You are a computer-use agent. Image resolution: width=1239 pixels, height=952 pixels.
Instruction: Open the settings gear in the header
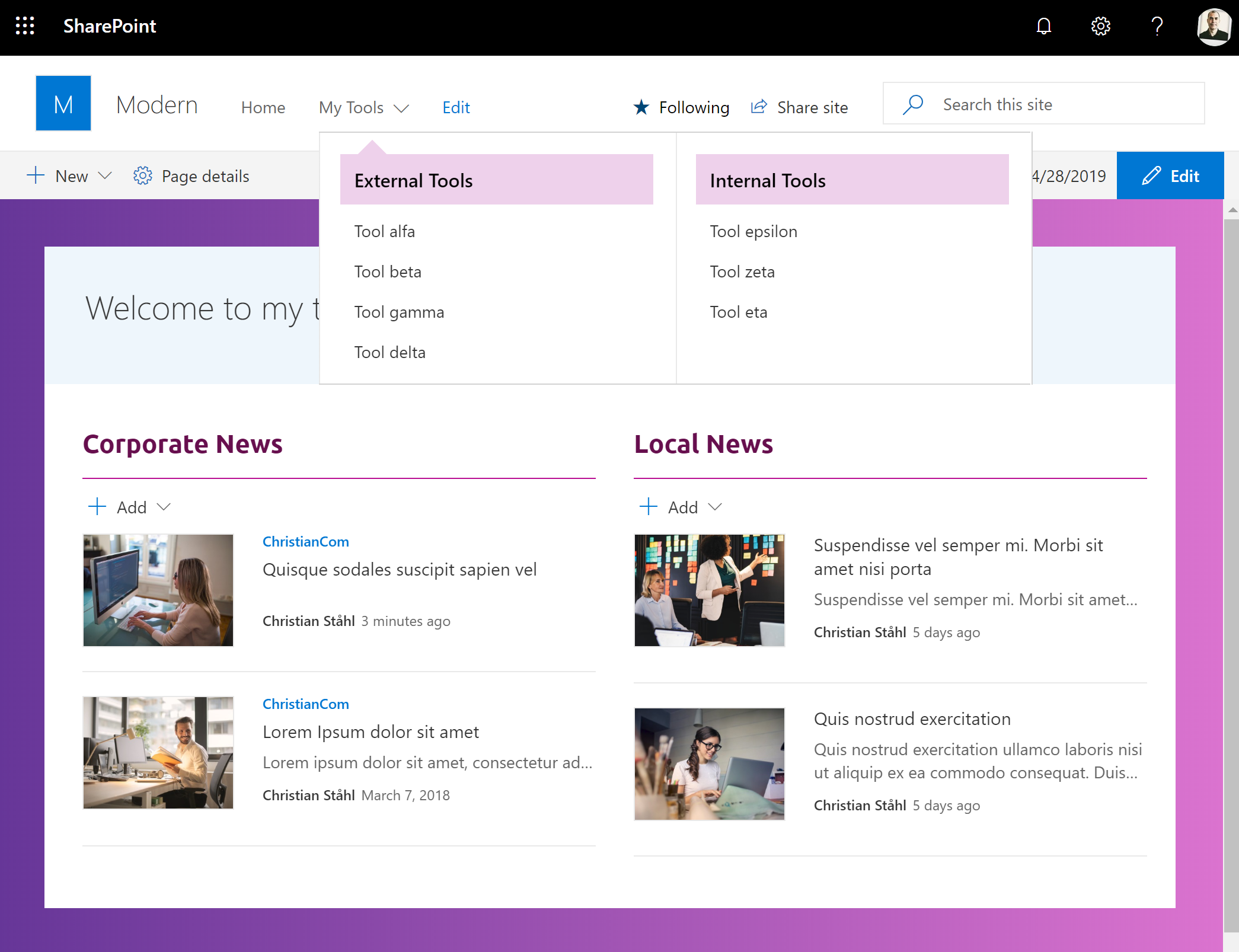point(1100,26)
